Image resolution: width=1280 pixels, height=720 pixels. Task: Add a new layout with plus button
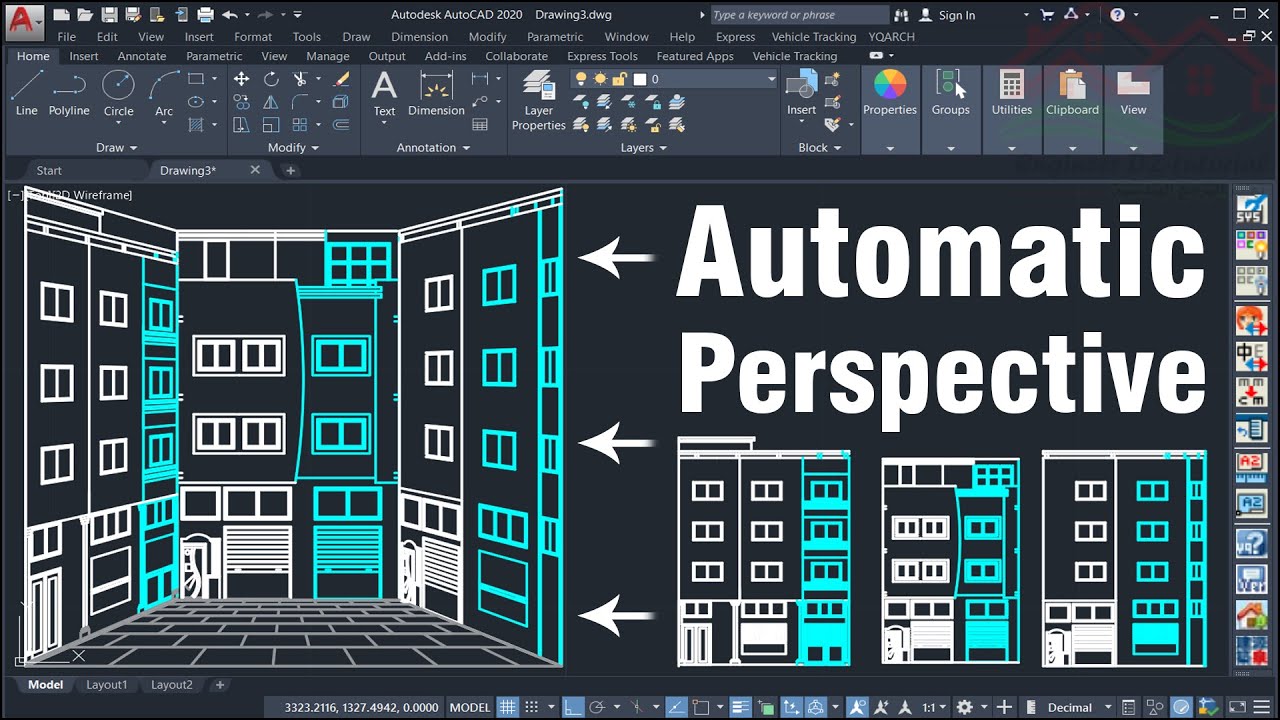(220, 685)
